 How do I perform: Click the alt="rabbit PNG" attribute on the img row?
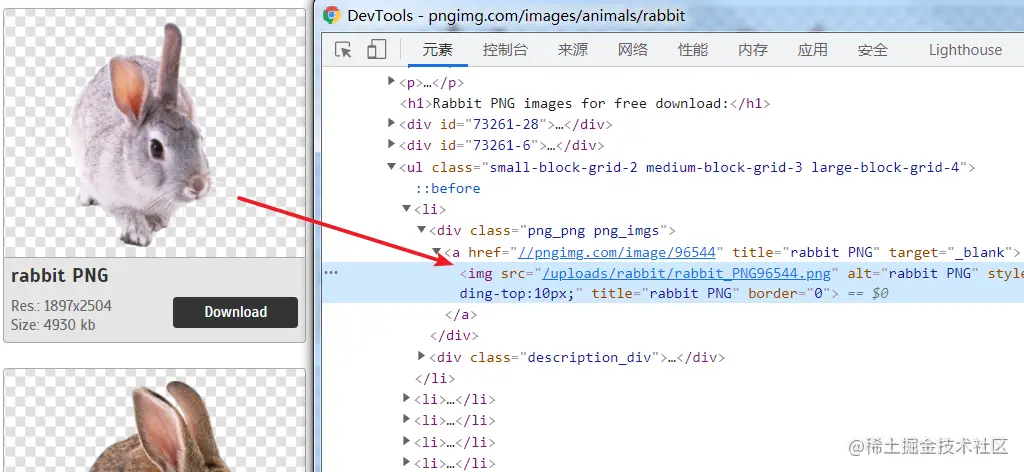913,273
